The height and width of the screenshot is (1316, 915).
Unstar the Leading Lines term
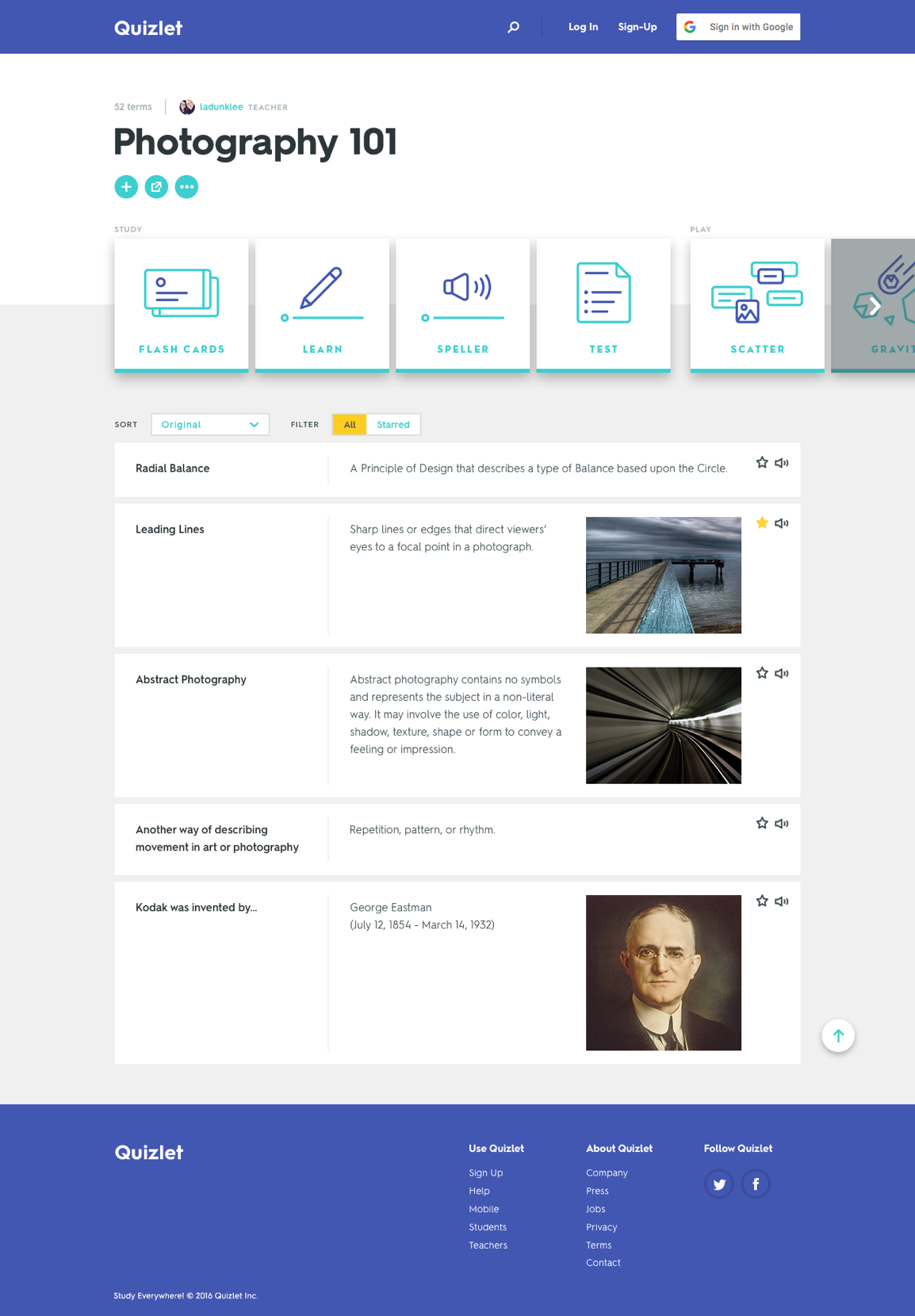point(762,523)
